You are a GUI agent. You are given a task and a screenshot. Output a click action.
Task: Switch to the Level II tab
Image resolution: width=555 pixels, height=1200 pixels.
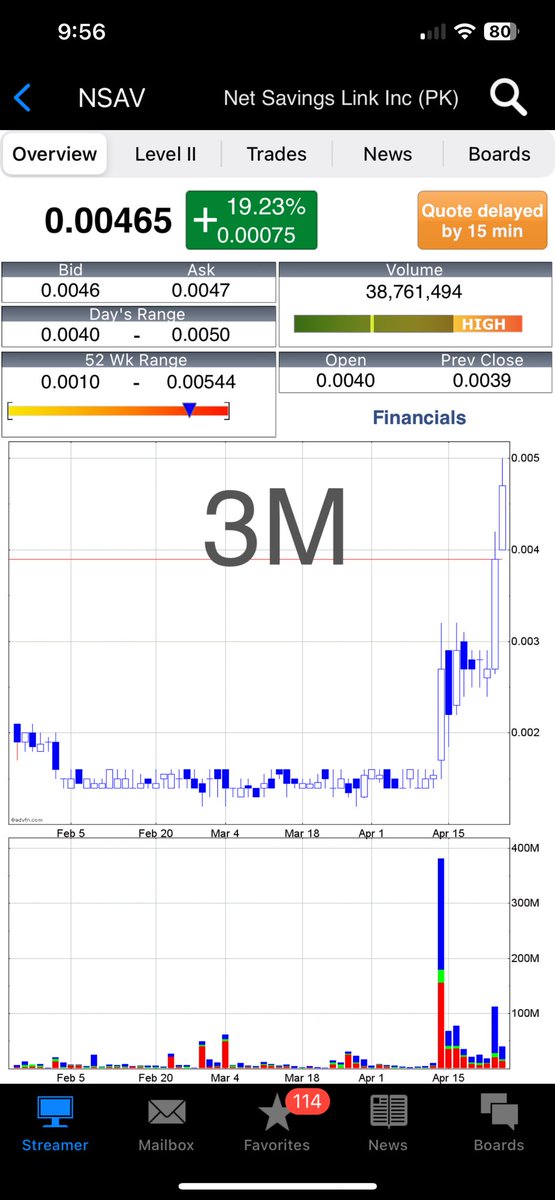165,154
